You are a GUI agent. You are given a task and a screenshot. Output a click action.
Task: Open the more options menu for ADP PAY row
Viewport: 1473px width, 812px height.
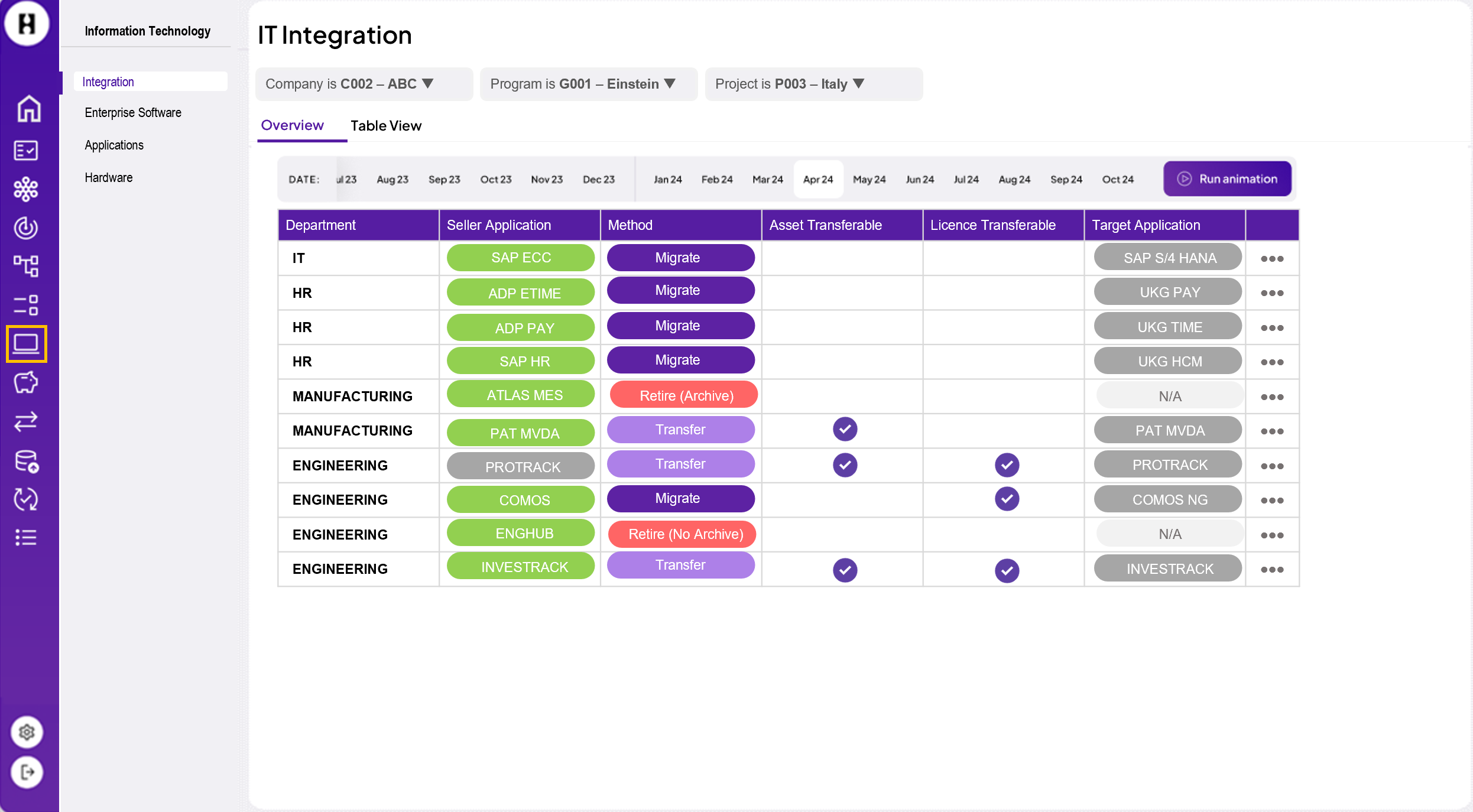tap(1272, 328)
